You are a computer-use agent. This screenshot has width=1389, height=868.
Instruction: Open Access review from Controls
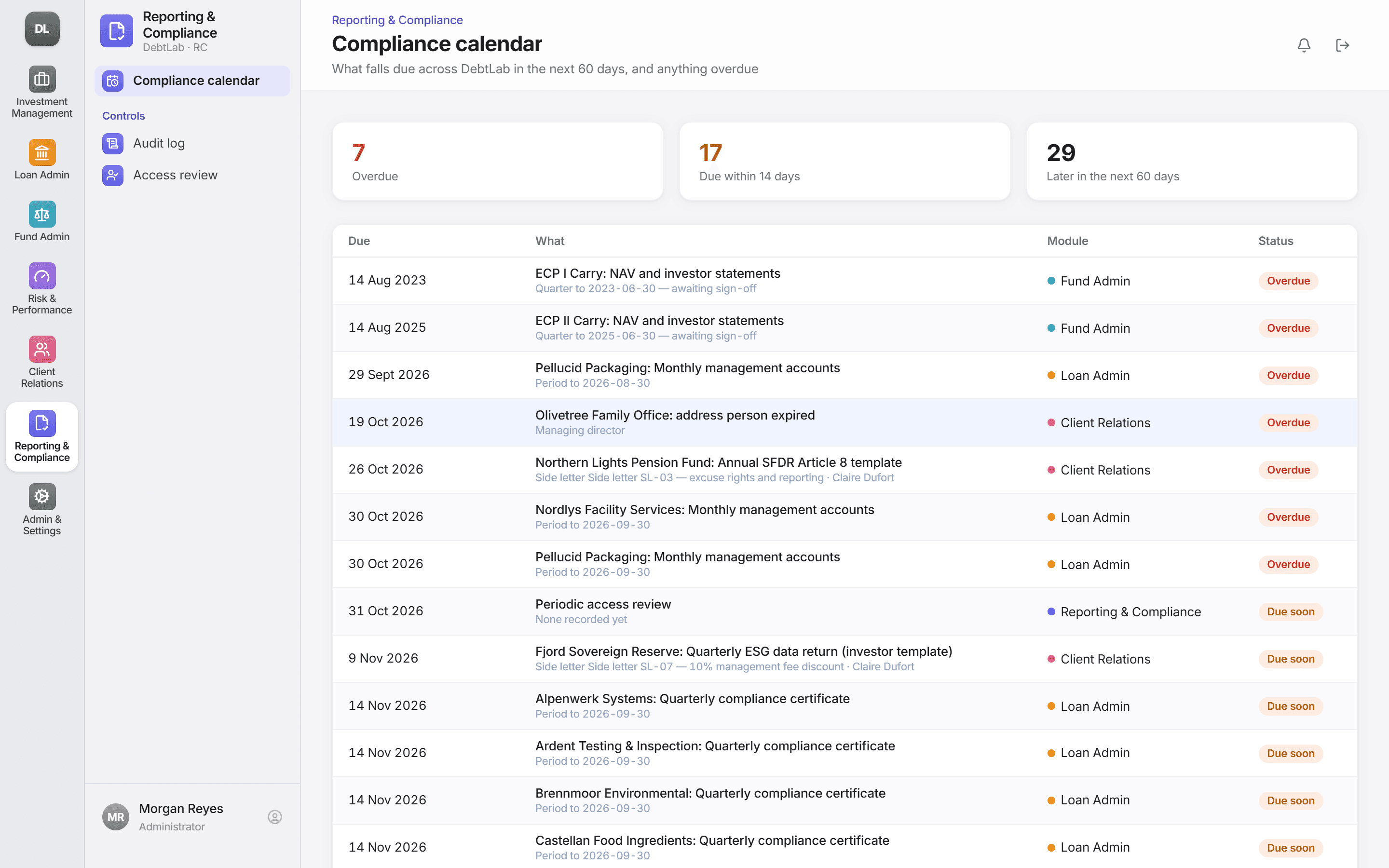coord(192,175)
